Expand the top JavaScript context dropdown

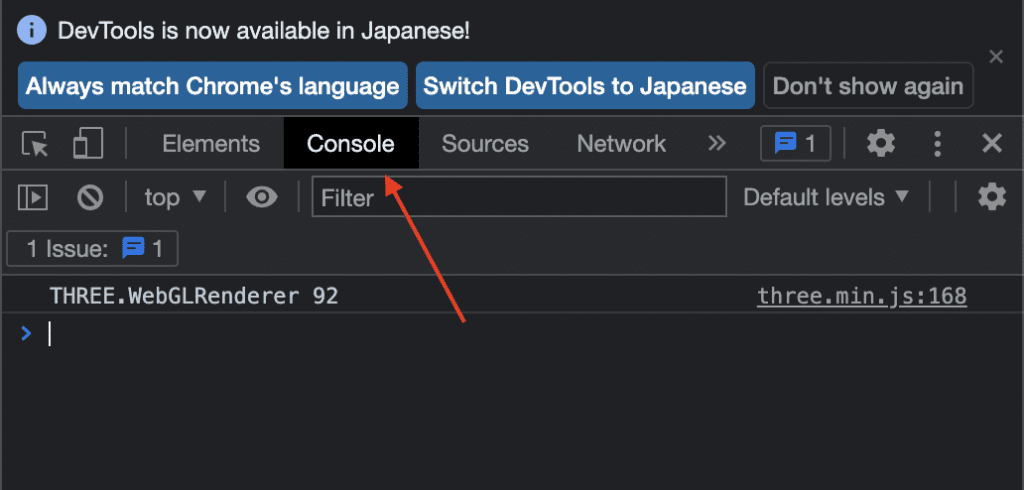pyautogui.click(x=175, y=197)
